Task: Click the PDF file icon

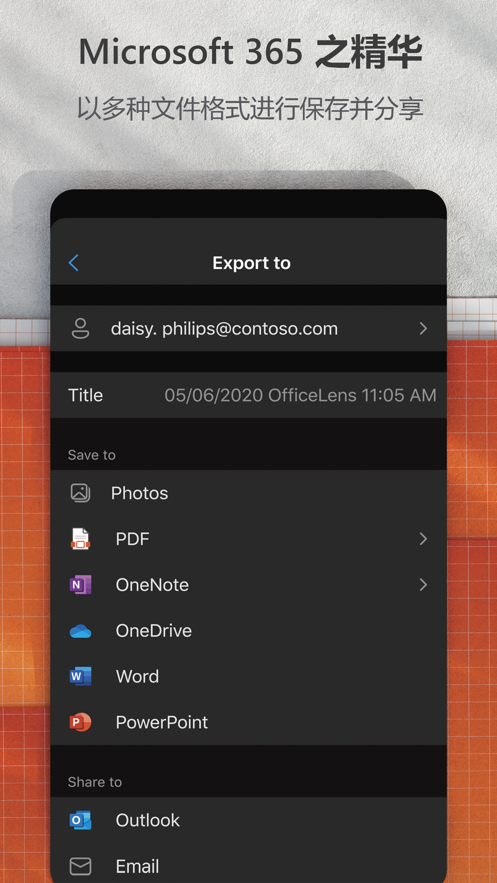Action: (x=80, y=539)
